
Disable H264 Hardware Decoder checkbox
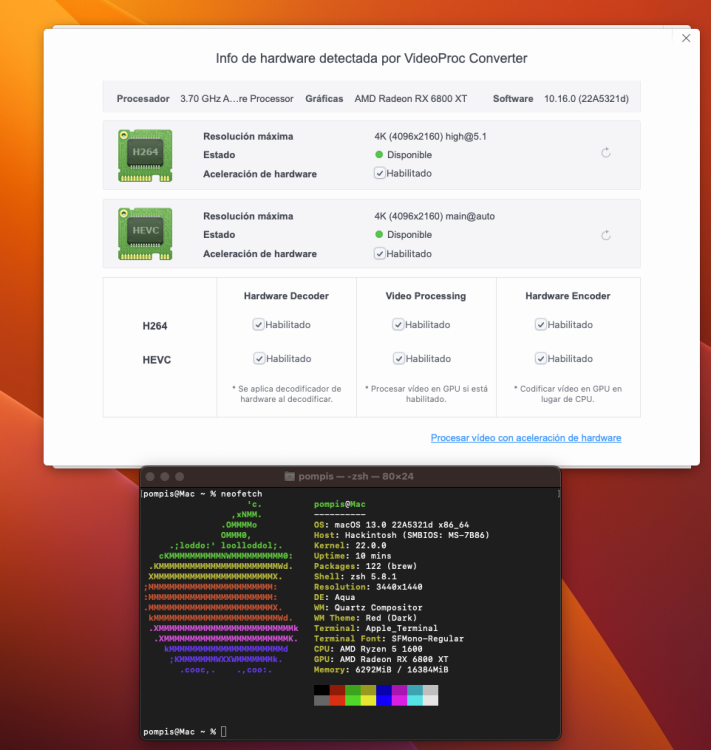point(258,325)
